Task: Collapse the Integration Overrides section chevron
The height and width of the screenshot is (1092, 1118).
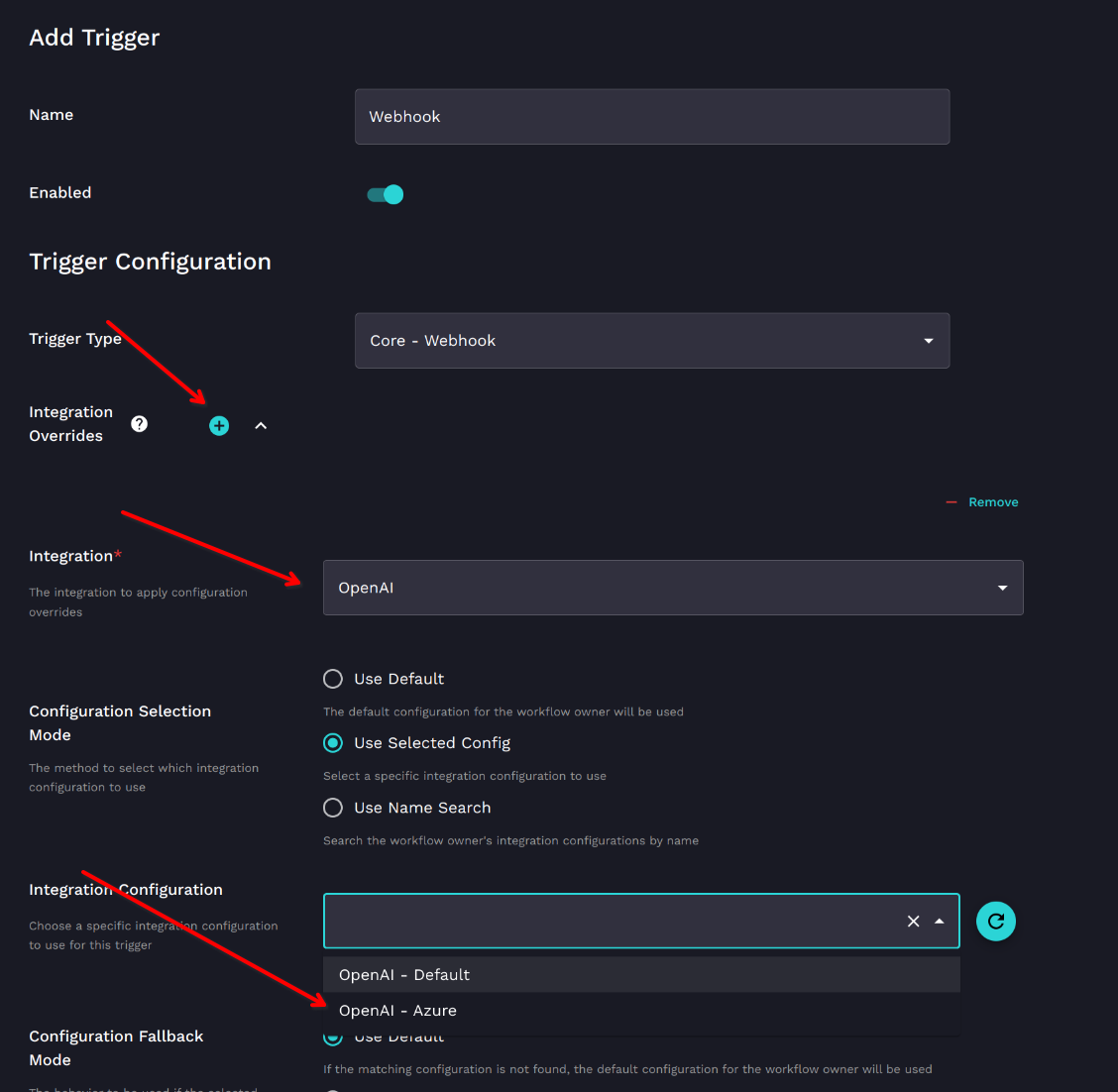Action: pos(261,426)
